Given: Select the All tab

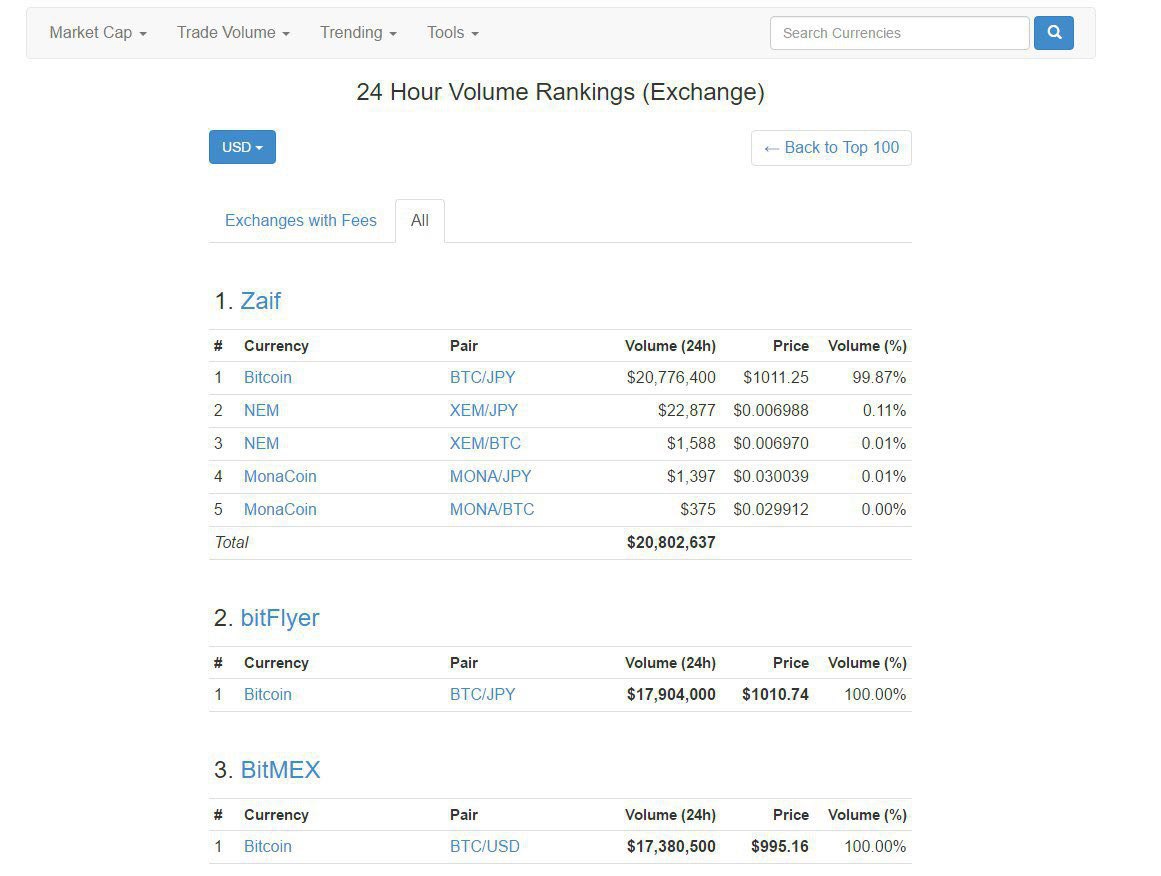Looking at the screenshot, I should (x=420, y=221).
